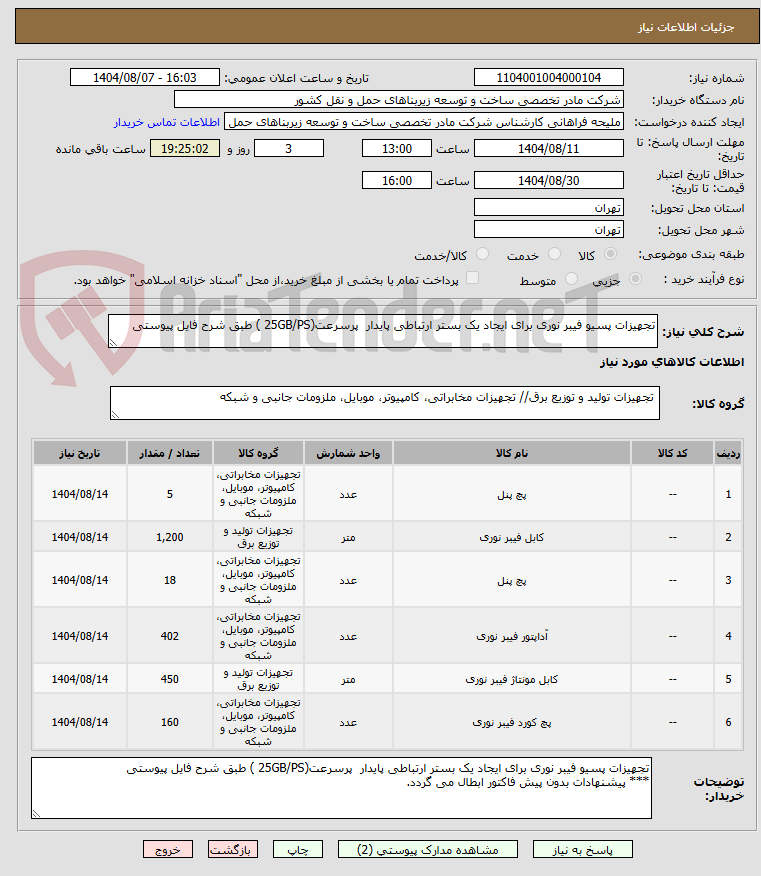Screen dimensions: 761x876
Task: Click the خروج exit button
Action: point(168,850)
